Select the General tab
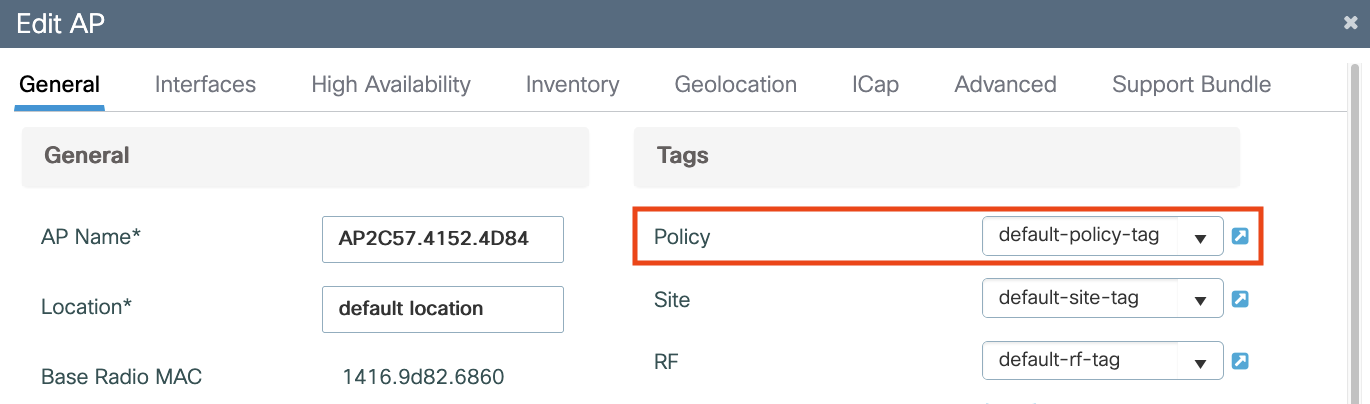 tap(59, 85)
